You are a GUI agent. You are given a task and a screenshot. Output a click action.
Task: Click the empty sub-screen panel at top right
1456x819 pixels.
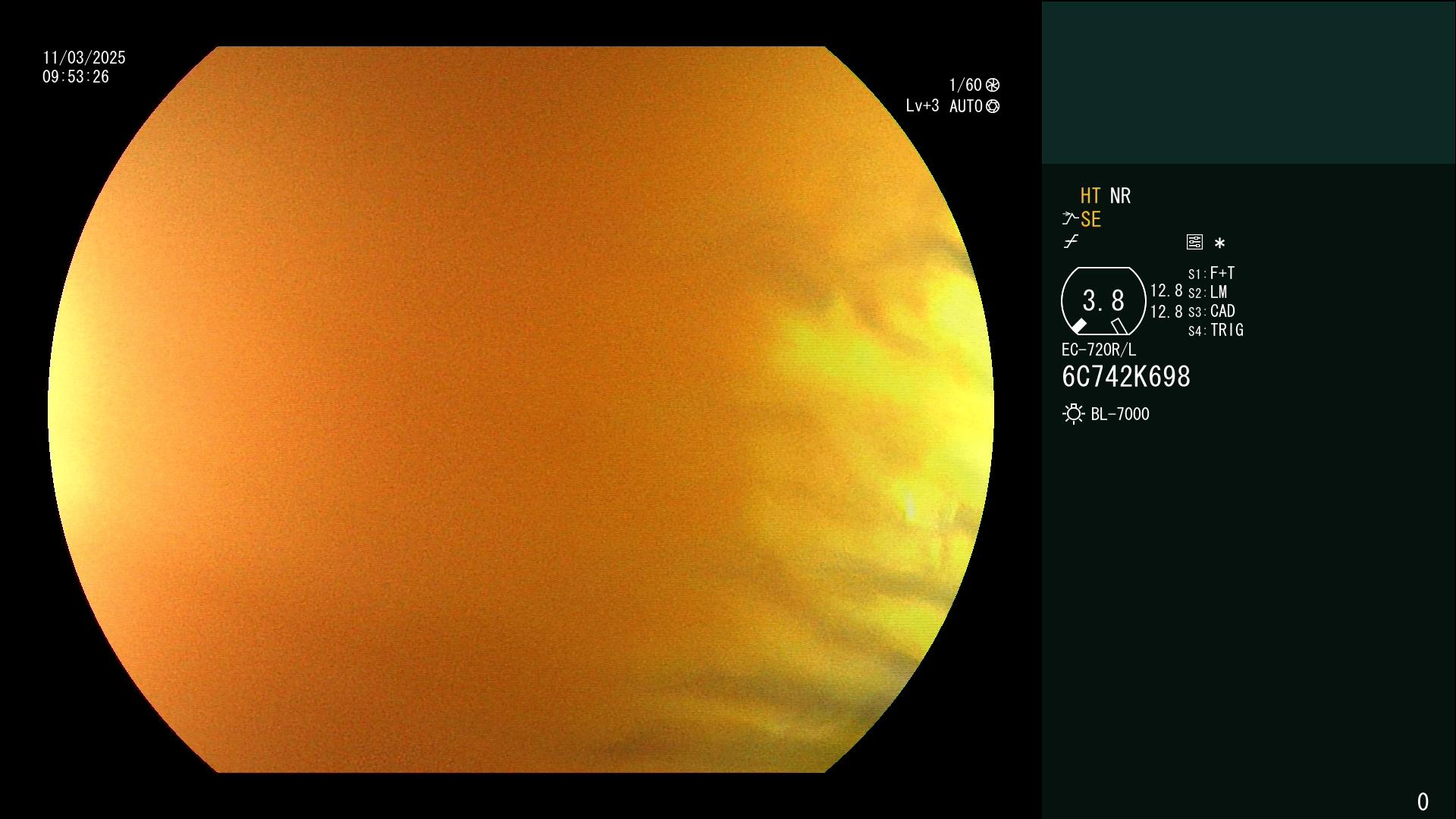(x=1248, y=82)
